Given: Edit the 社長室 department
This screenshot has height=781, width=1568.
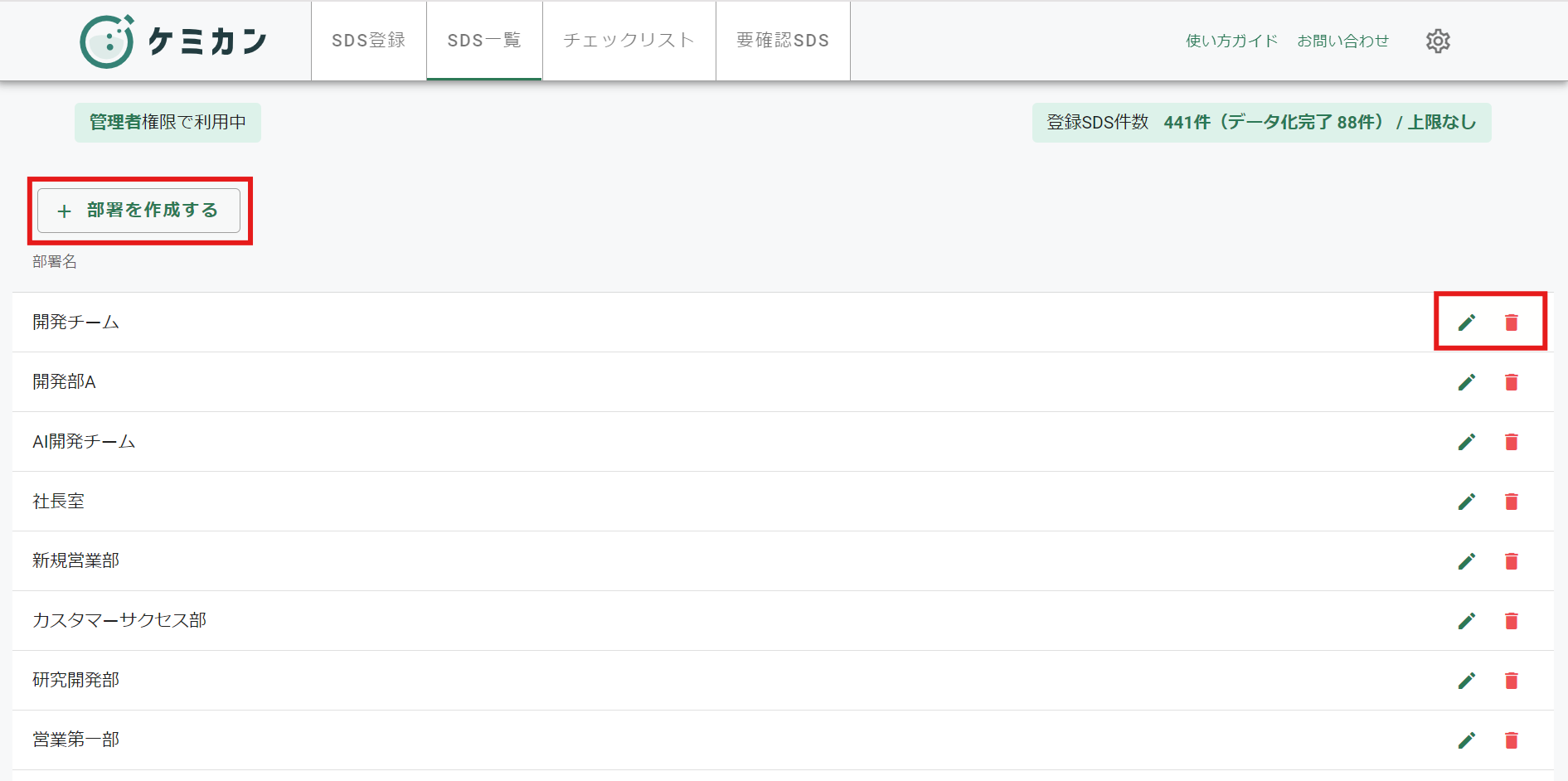Looking at the screenshot, I should click(1467, 502).
